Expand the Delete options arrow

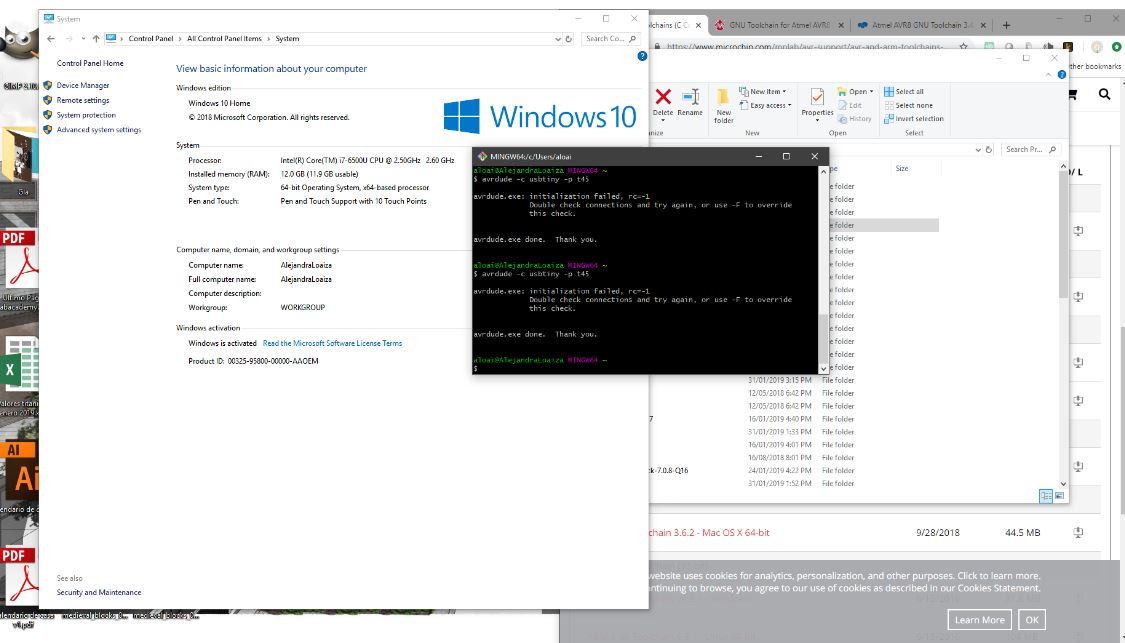coord(663,121)
